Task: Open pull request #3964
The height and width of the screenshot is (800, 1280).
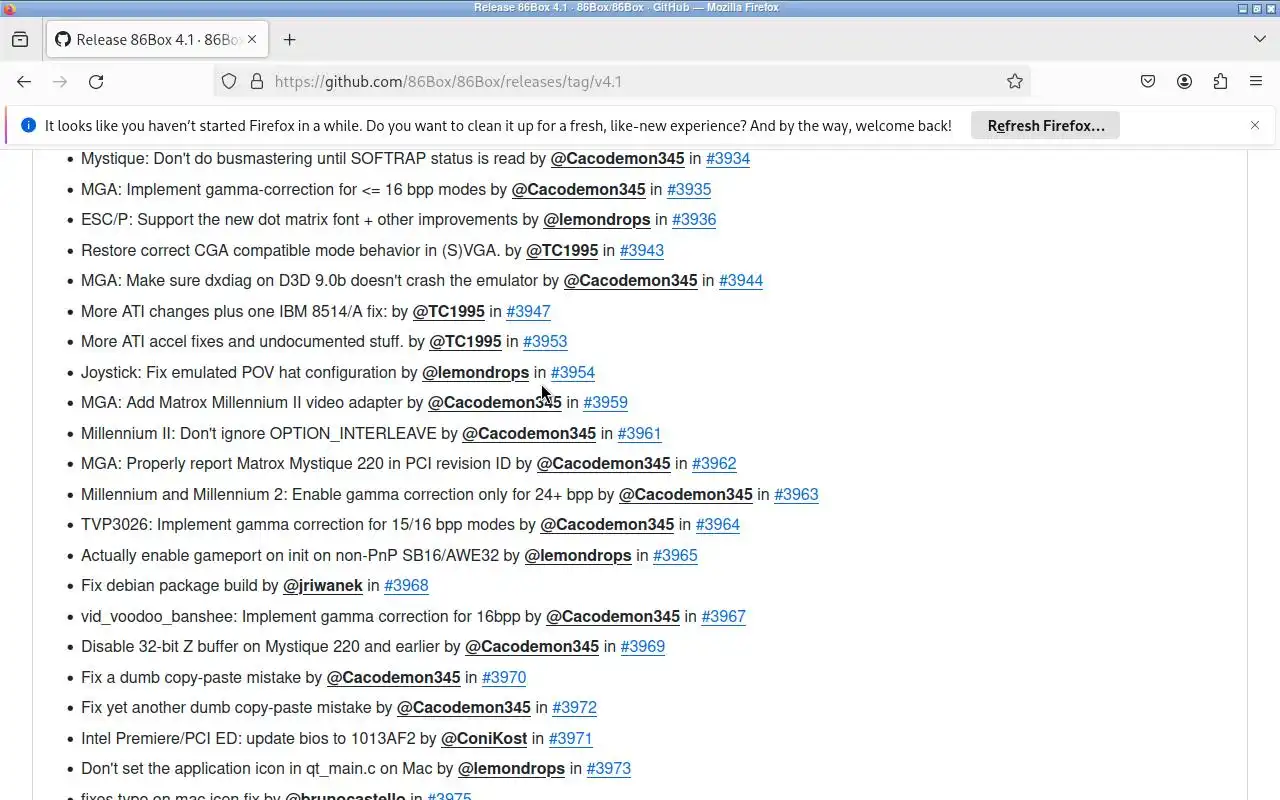Action: pos(718,525)
